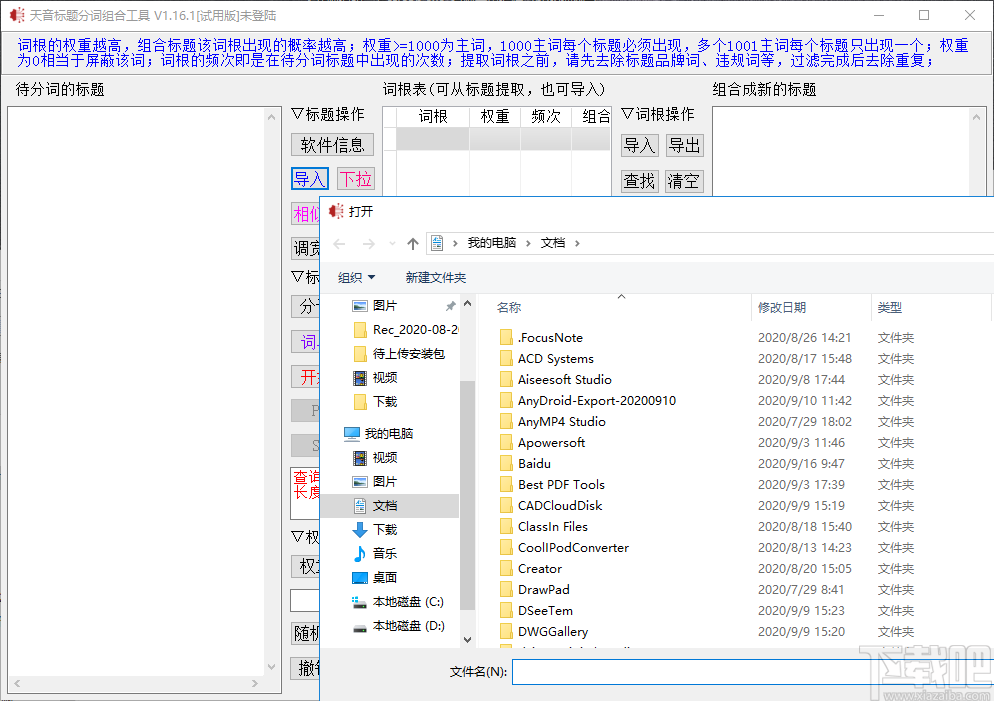The width and height of the screenshot is (994, 701).
Task: Collapse the ▽词根操作 section
Action: coord(657,114)
